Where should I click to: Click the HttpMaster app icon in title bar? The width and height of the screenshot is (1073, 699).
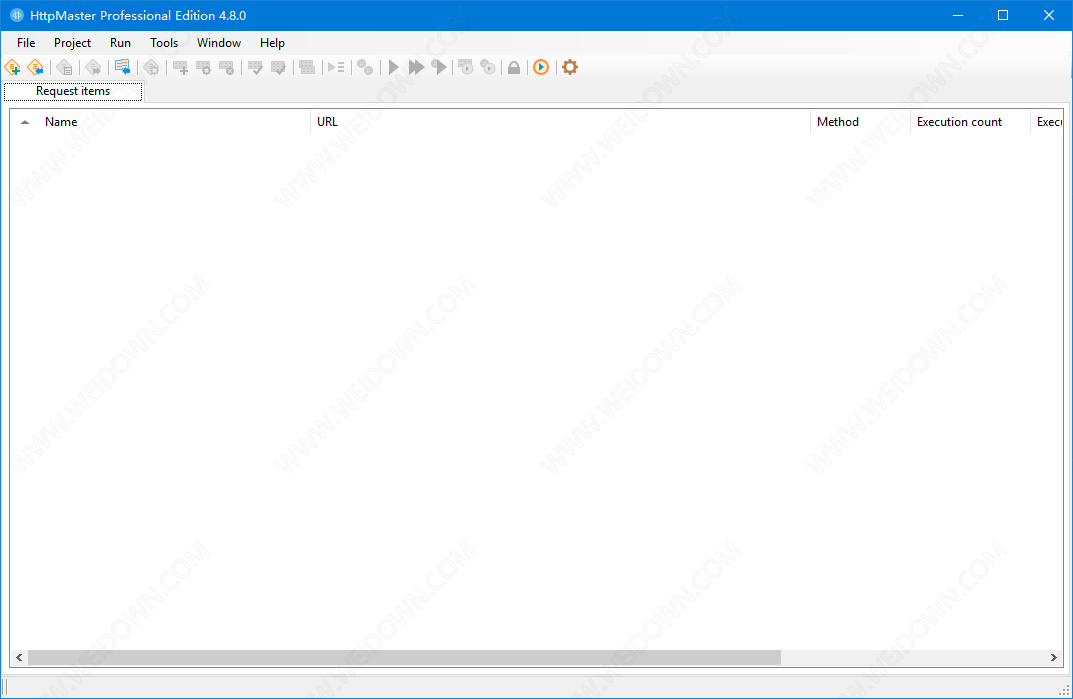pos(16,15)
